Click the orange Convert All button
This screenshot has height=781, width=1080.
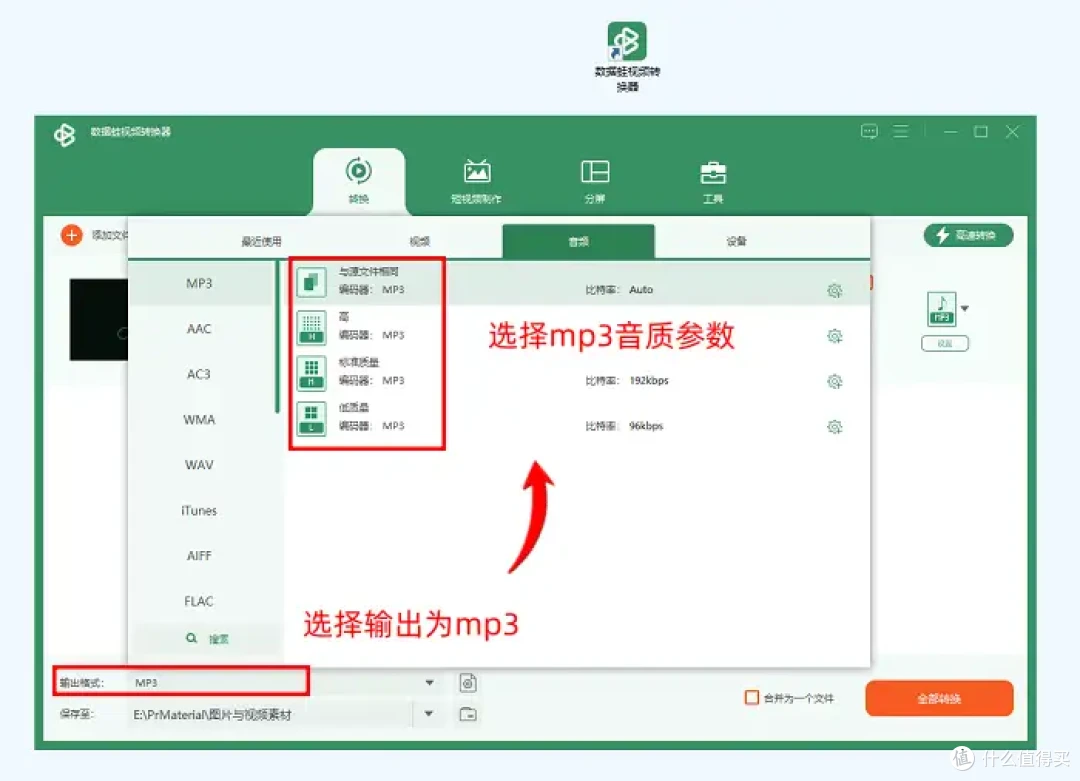(x=939, y=698)
